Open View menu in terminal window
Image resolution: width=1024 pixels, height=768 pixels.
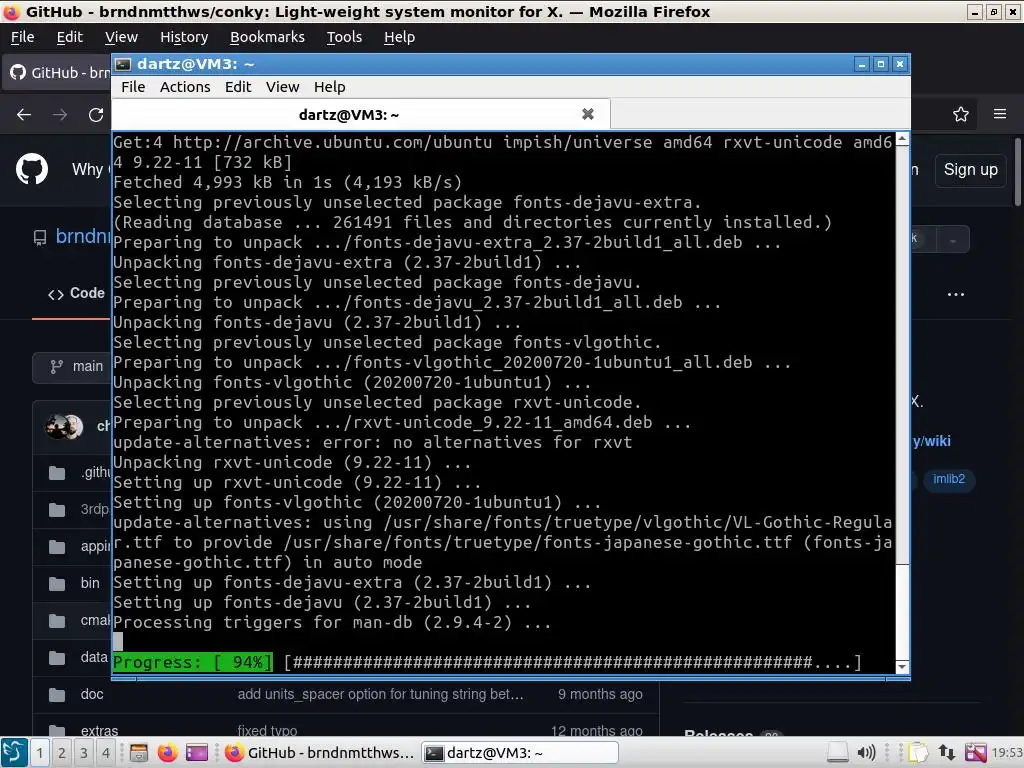point(282,87)
